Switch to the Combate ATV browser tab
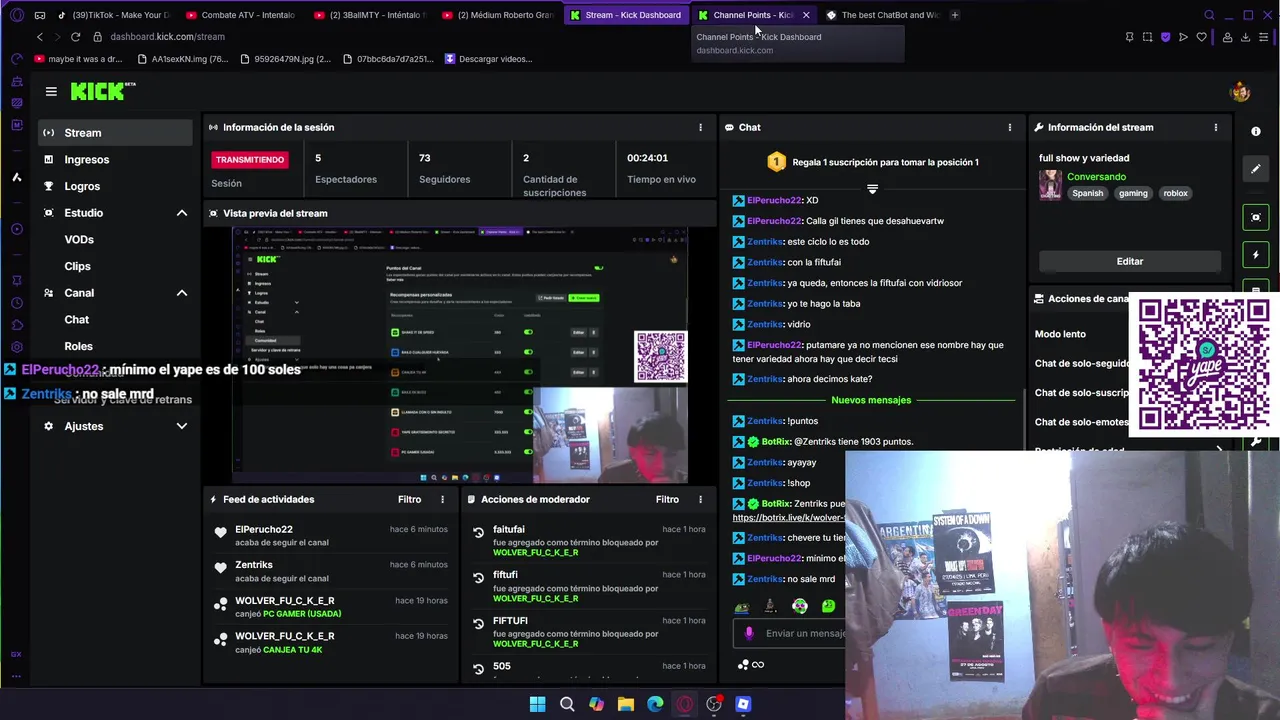 (x=241, y=15)
